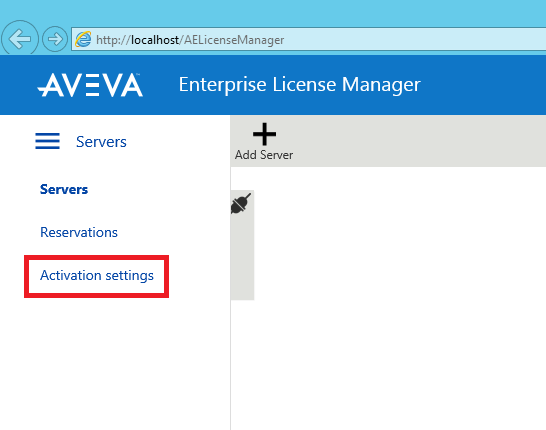The height and width of the screenshot is (430, 546).
Task: Click empty gray toolbar right of Add Server
Action: pos(418,141)
